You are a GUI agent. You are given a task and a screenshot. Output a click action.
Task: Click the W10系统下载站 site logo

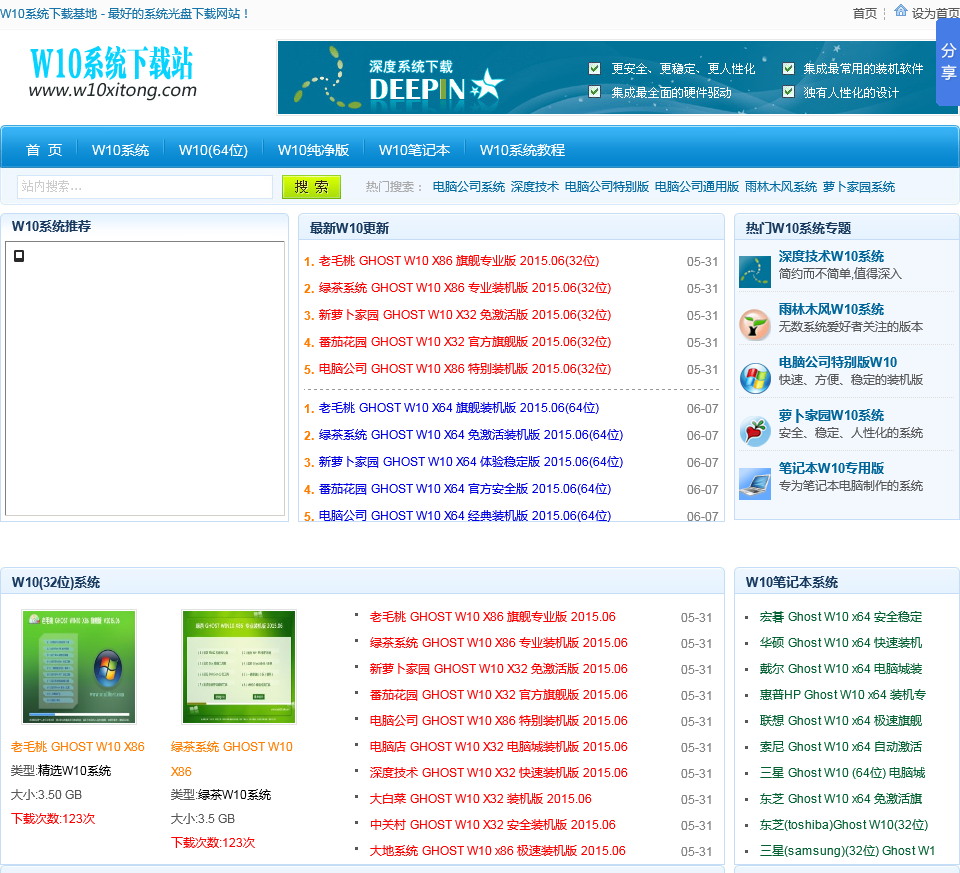point(113,72)
